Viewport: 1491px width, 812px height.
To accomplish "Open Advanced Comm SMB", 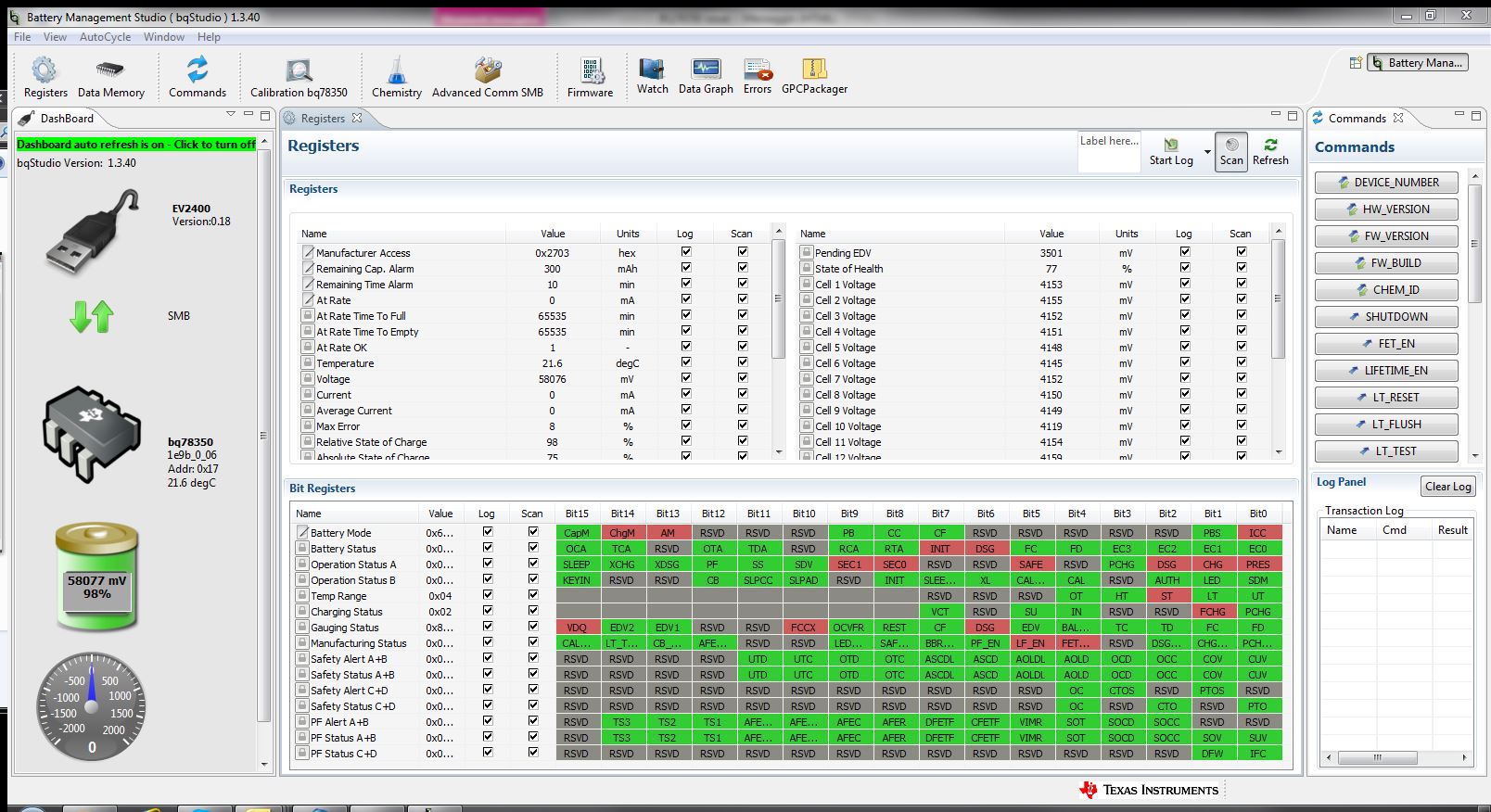I will pos(488,77).
